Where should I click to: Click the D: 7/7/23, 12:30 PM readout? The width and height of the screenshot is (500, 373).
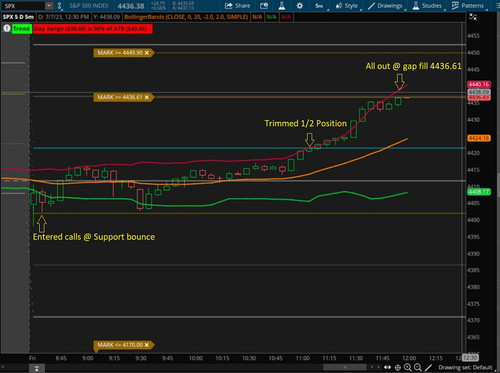(x=63, y=17)
